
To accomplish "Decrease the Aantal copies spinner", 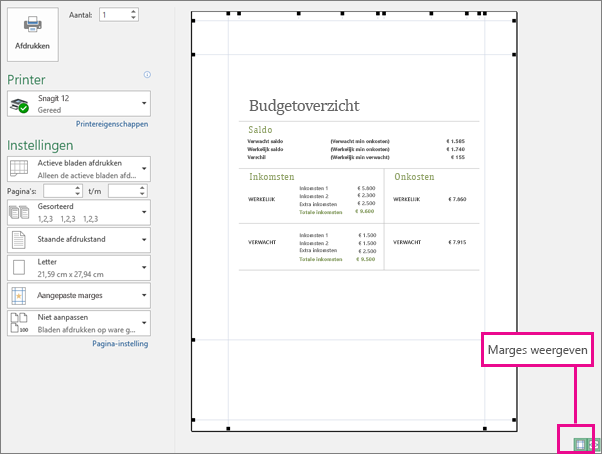I will pos(133,17).
